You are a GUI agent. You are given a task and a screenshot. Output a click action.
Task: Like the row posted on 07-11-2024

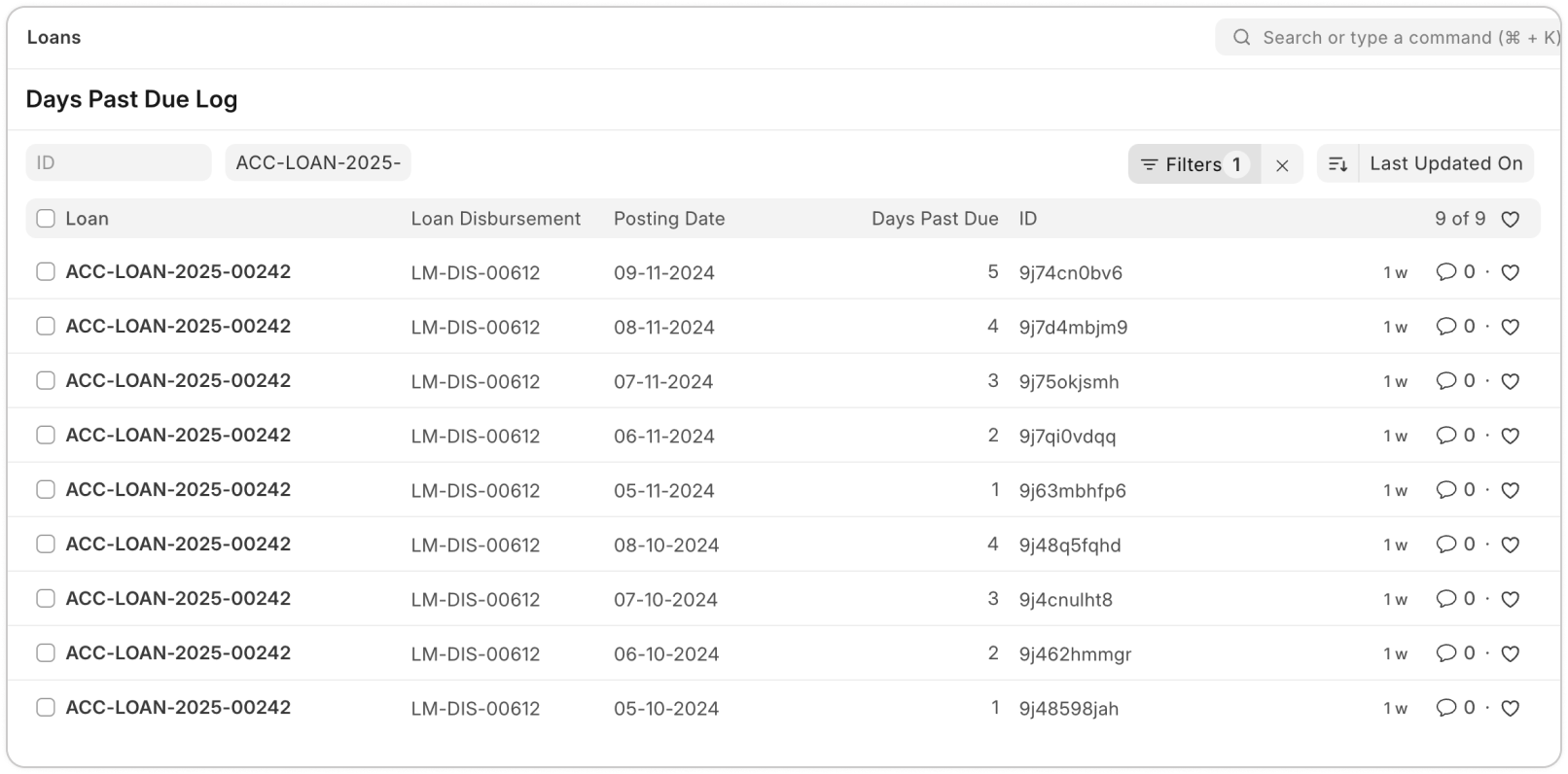point(1510,382)
